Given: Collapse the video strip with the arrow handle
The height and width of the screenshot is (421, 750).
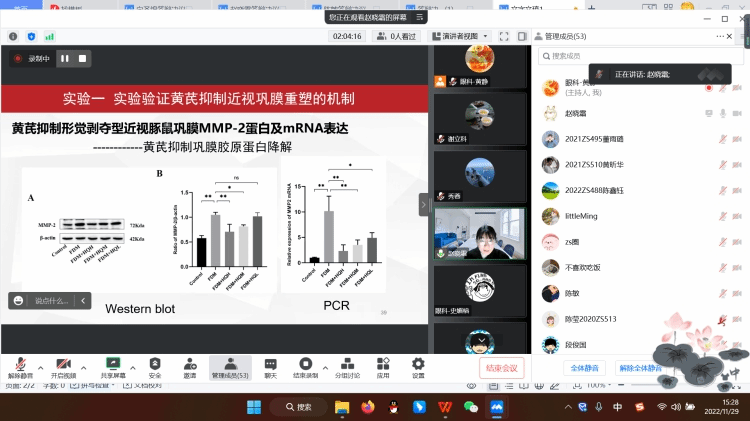Looking at the screenshot, I should click(423, 205).
